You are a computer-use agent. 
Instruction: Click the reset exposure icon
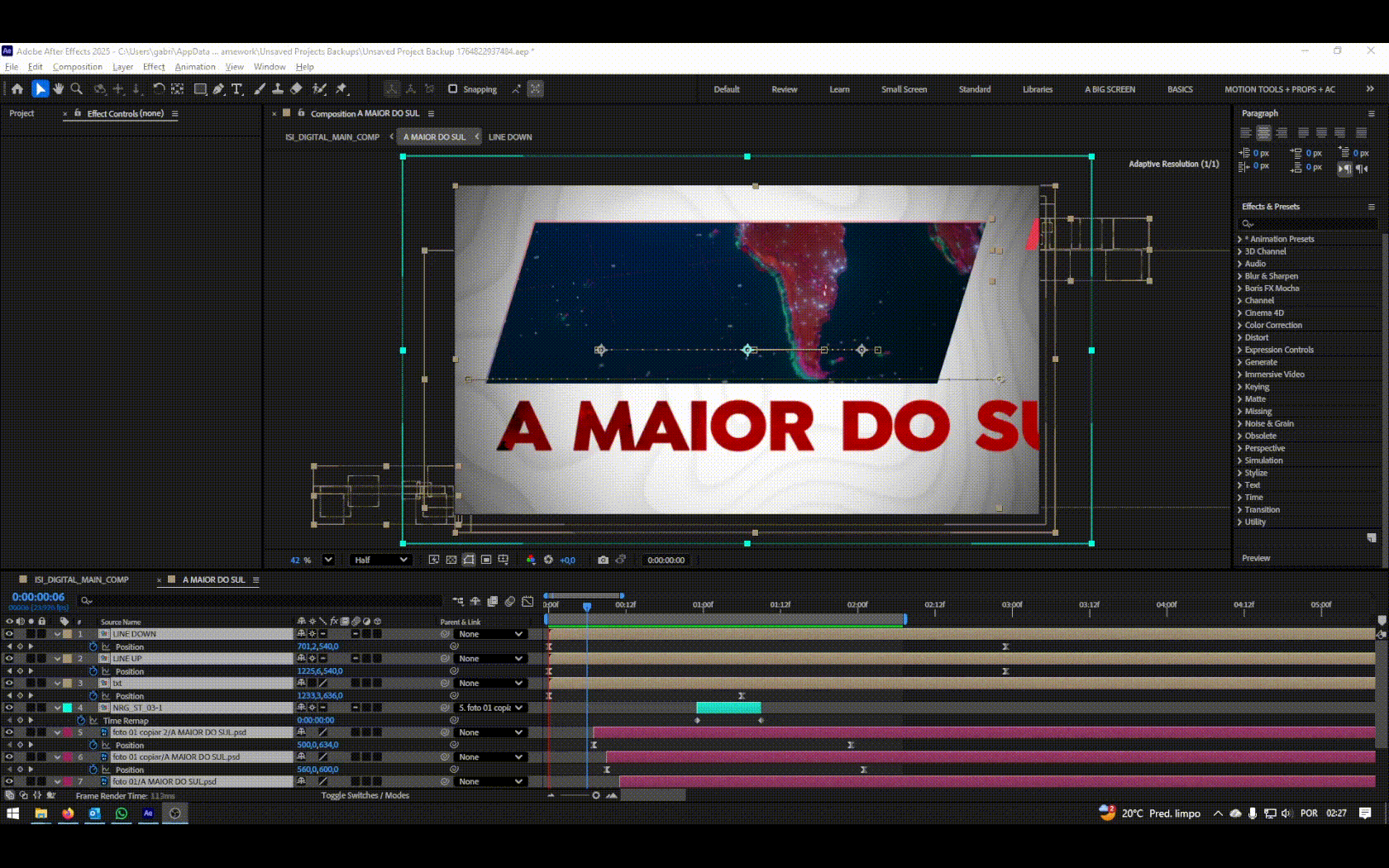tap(548, 560)
